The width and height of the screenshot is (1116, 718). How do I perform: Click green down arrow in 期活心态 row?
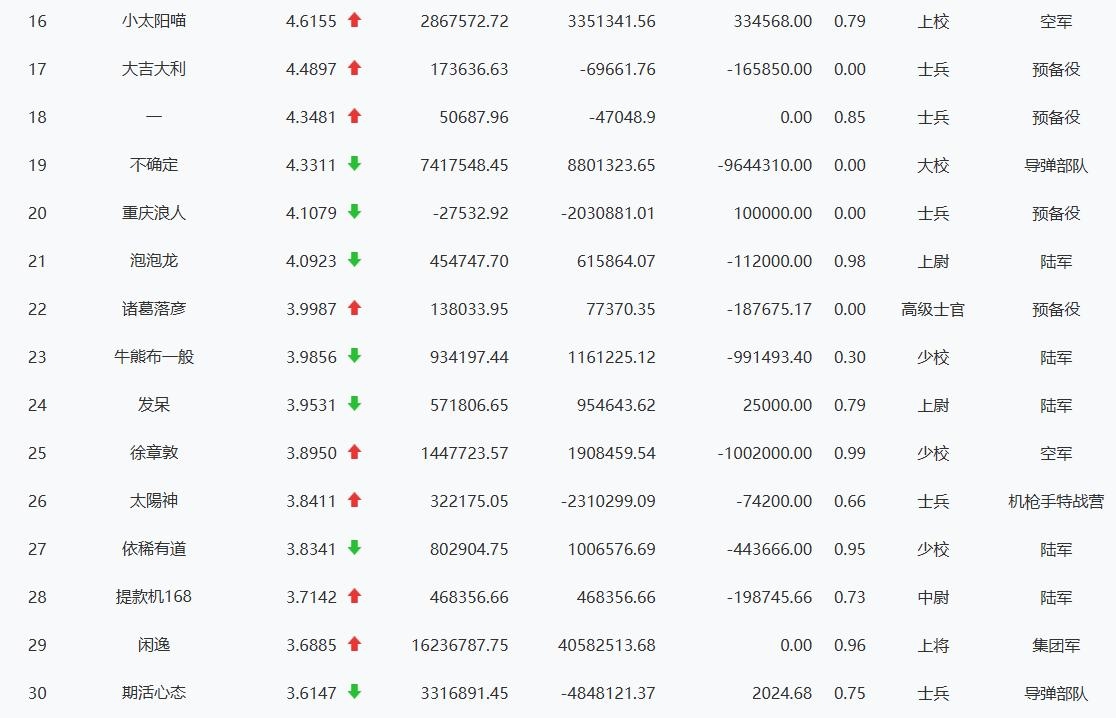point(354,692)
